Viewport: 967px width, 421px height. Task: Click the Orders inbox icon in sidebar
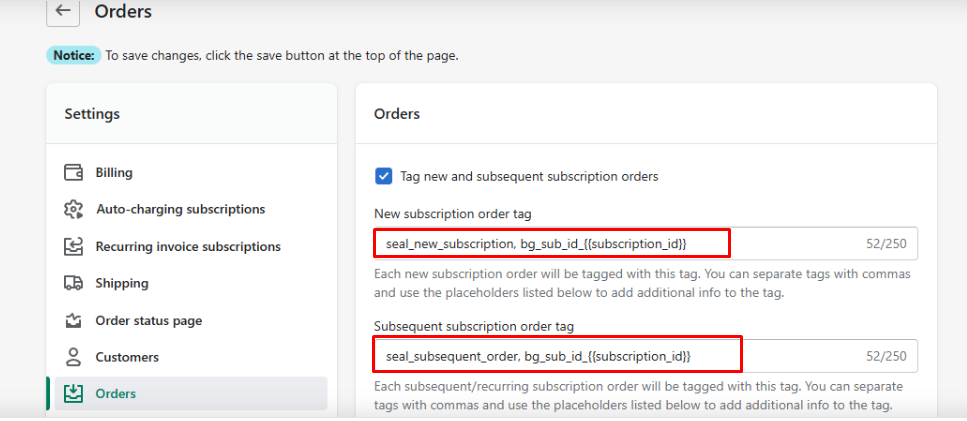73,393
